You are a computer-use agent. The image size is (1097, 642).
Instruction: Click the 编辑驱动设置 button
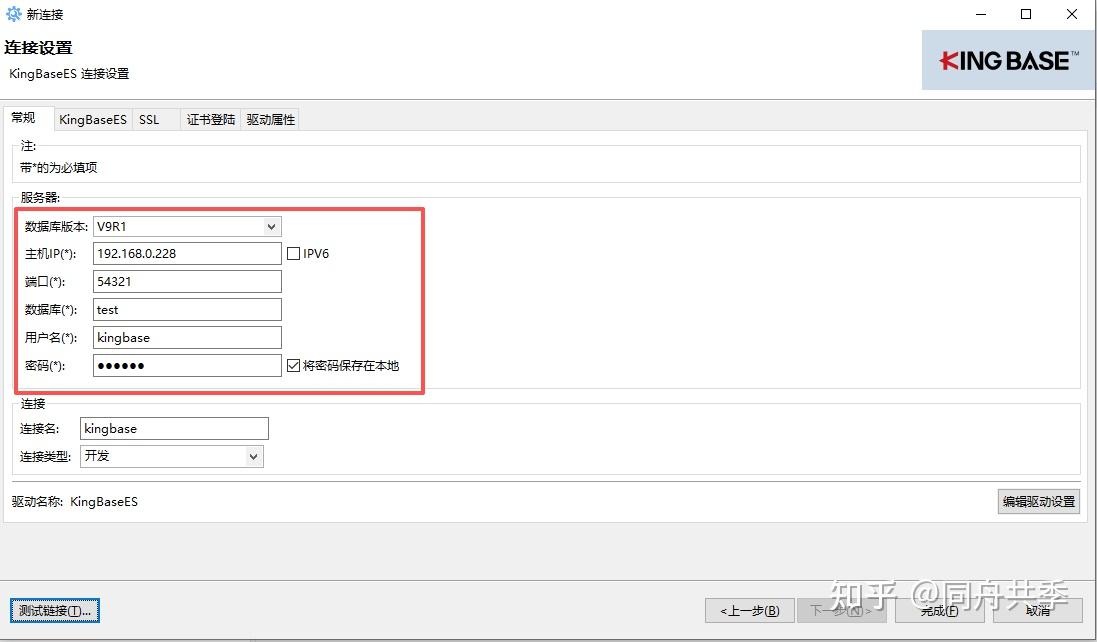coord(1038,501)
